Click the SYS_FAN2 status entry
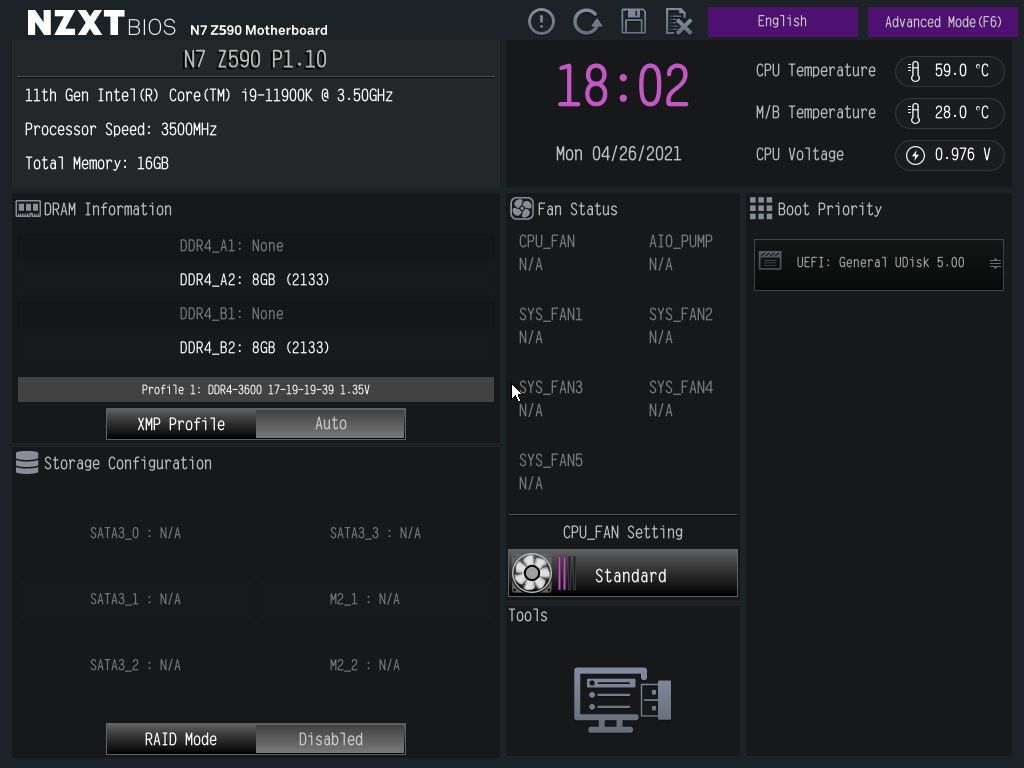Screen dimensions: 1024x768 click(680, 326)
